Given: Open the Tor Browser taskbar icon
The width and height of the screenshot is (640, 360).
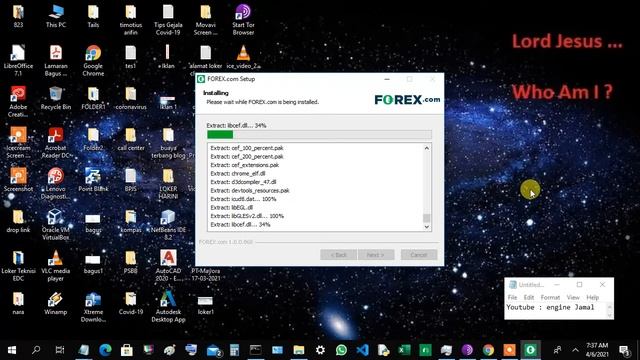Looking at the screenshot, I should tap(467, 350).
